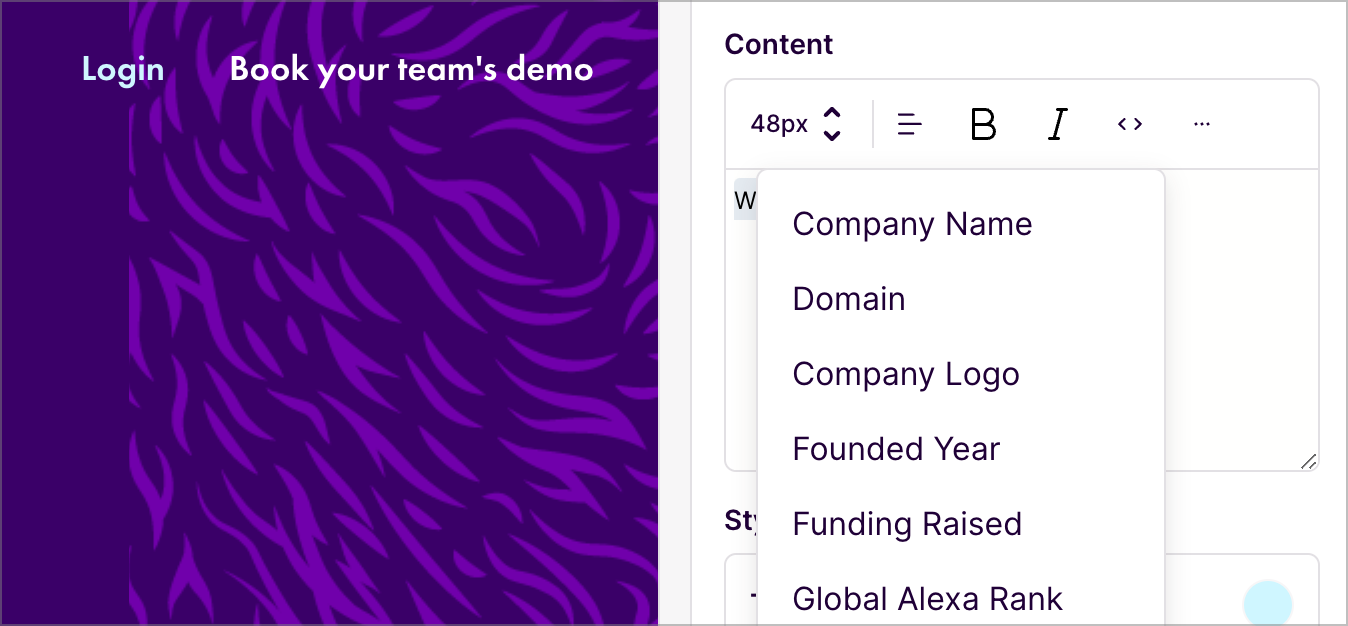This screenshot has width=1348, height=626.
Task: Decrease font size with down arrow
Action: click(832, 135)
